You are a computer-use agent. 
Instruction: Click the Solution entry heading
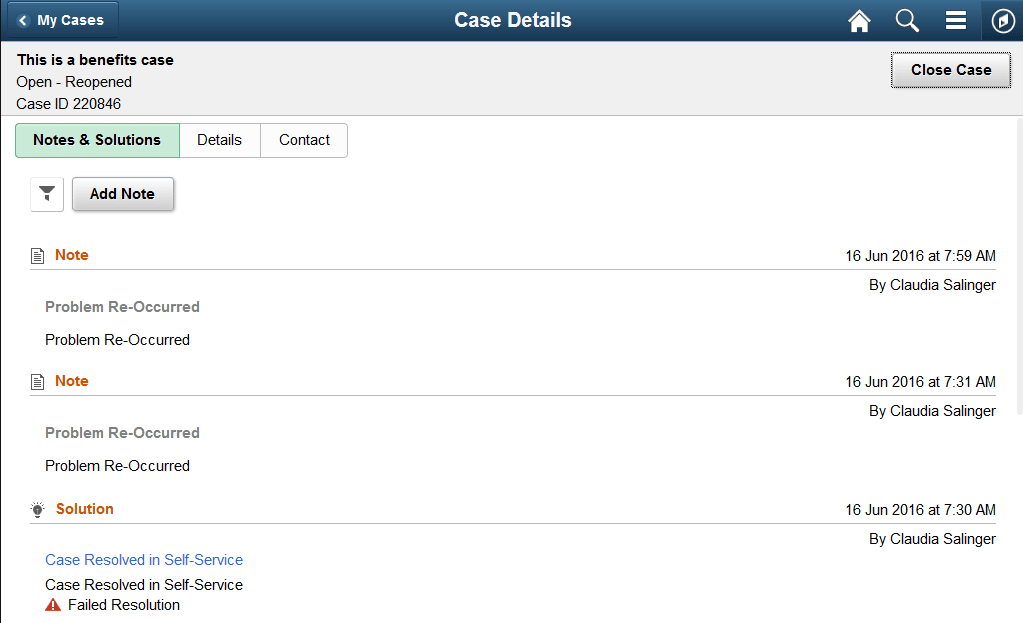tap(84, 509)
